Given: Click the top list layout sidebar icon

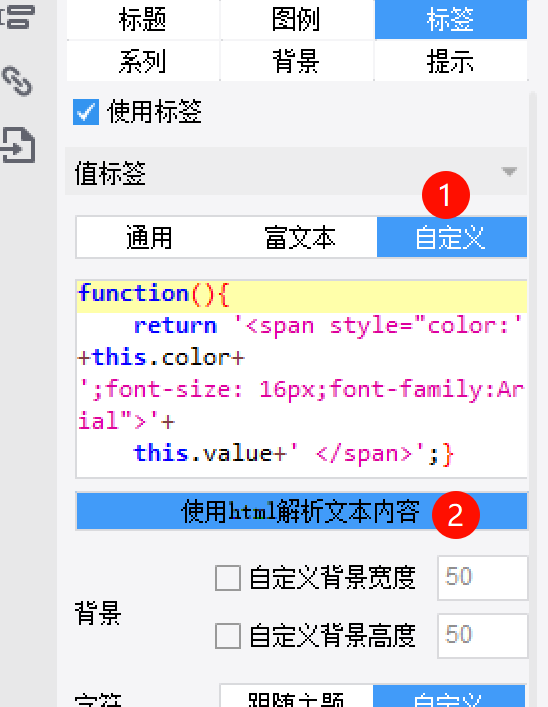Looking at the screenshot, I should [x=18, y=17].
